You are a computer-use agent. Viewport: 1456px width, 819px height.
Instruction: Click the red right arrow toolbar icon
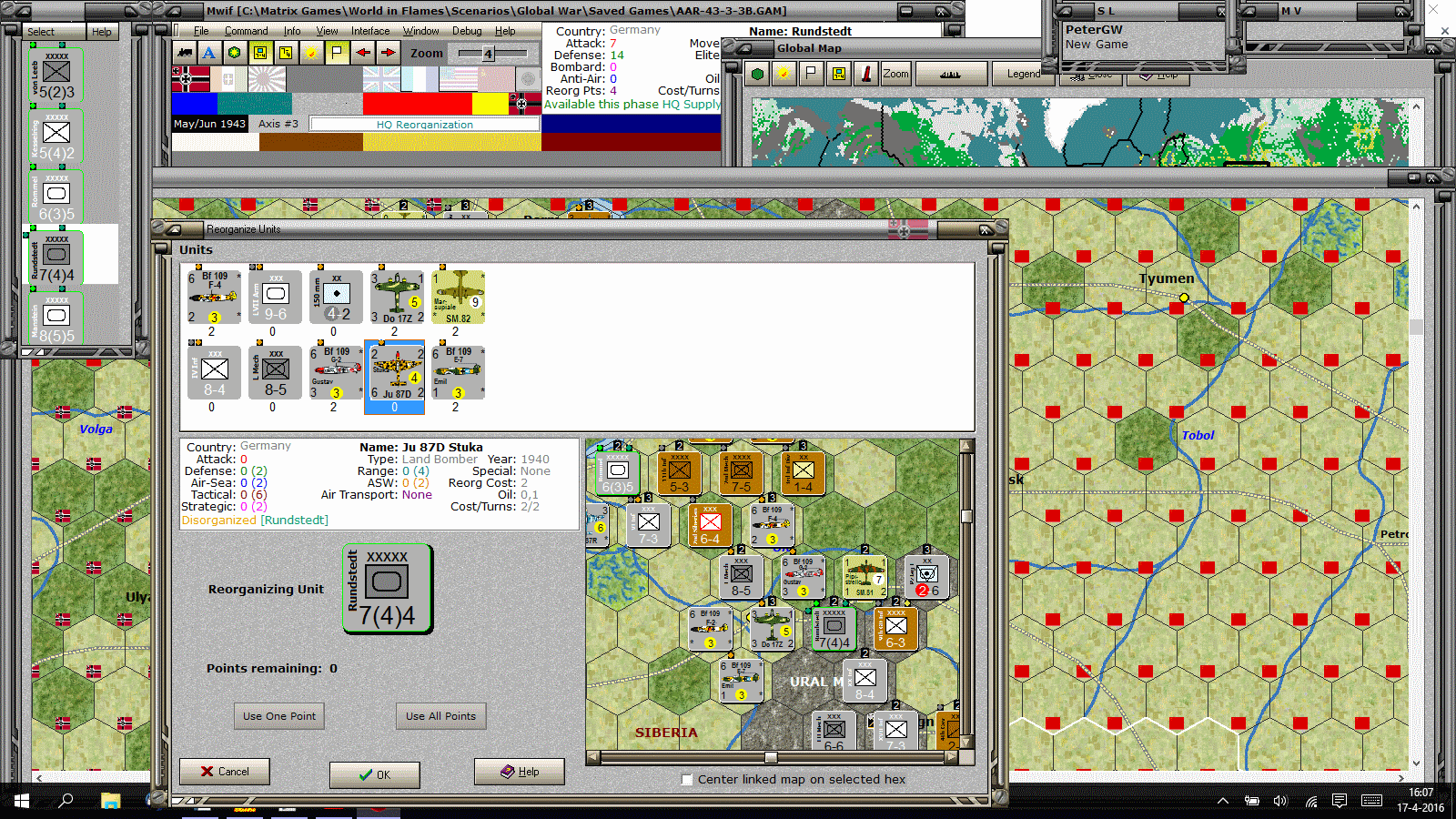tap(388, 53)
